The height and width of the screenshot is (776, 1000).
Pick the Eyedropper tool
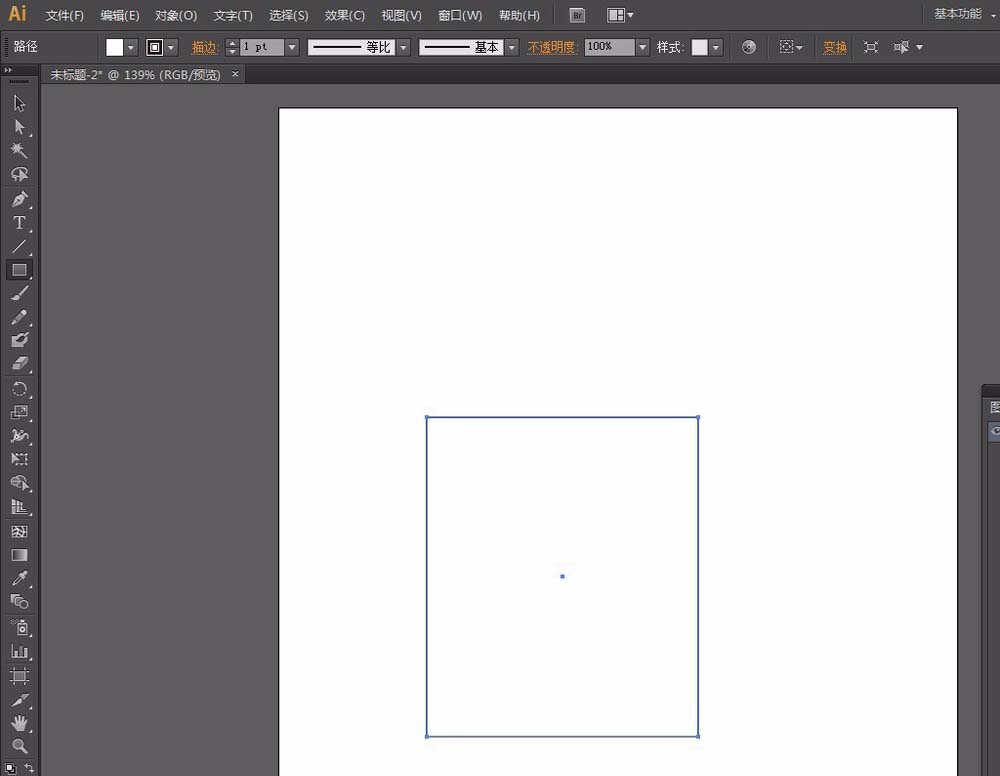pos(19,578)
